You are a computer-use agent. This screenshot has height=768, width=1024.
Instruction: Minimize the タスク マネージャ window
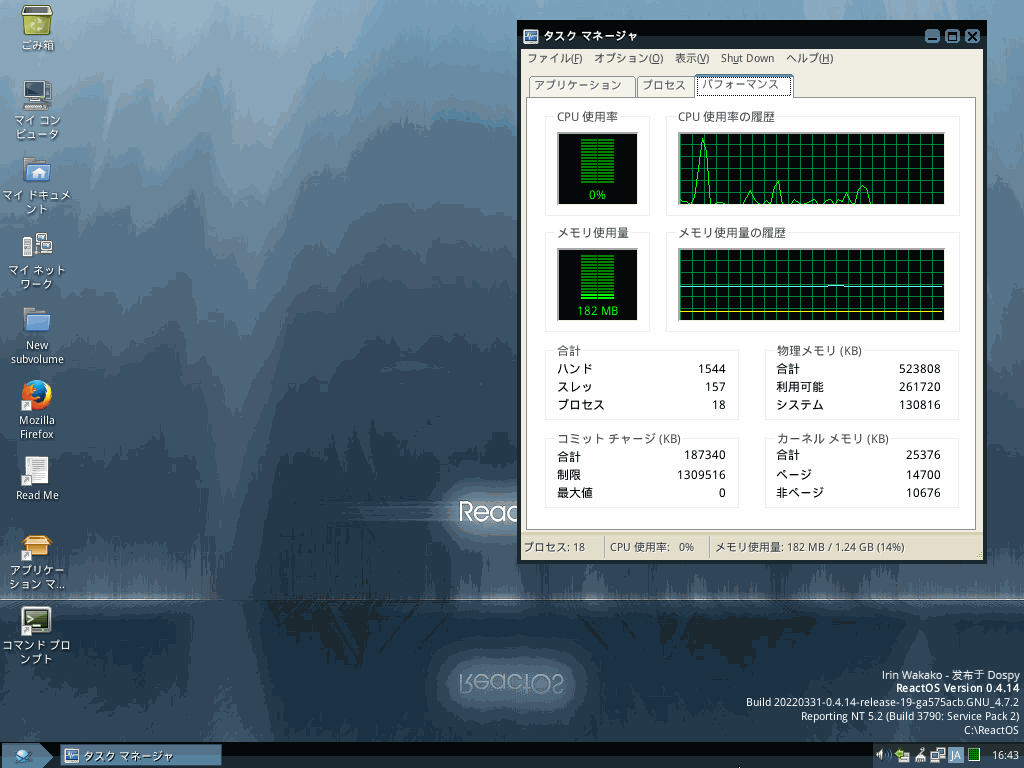(933, 36)
